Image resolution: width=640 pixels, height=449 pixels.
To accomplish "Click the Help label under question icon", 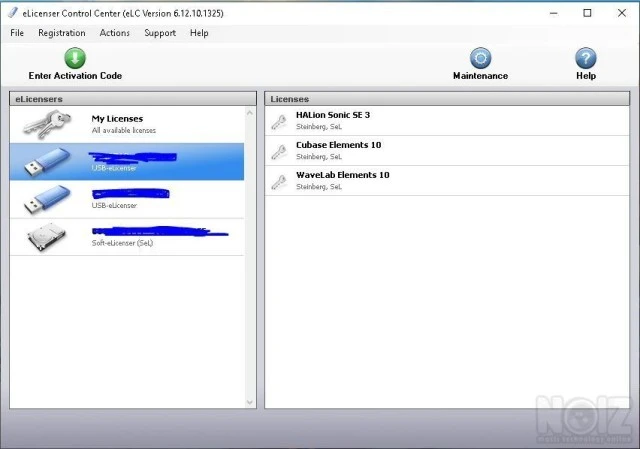I will coord(586,76).
